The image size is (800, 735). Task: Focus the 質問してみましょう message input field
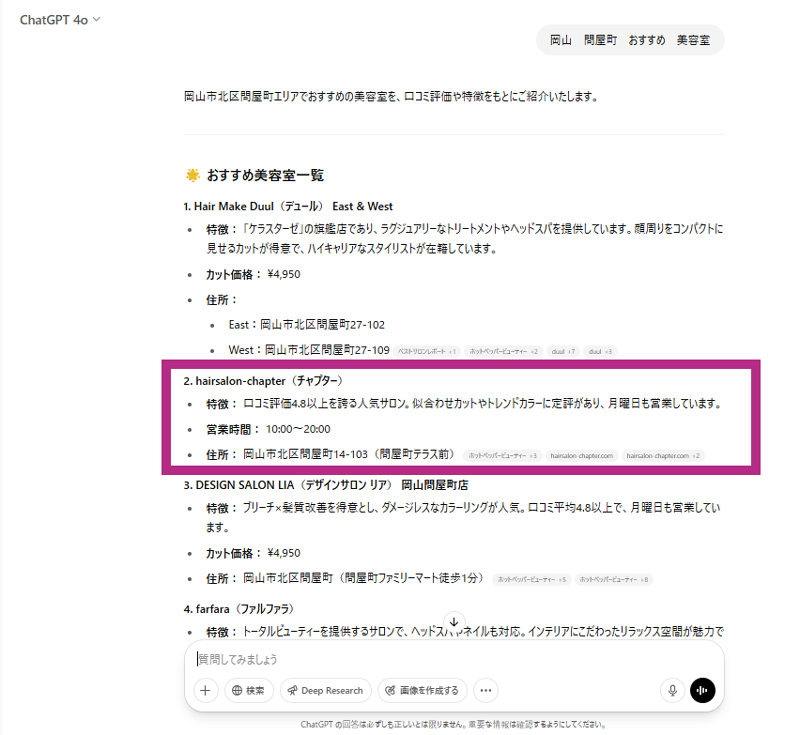coord(453,660)
